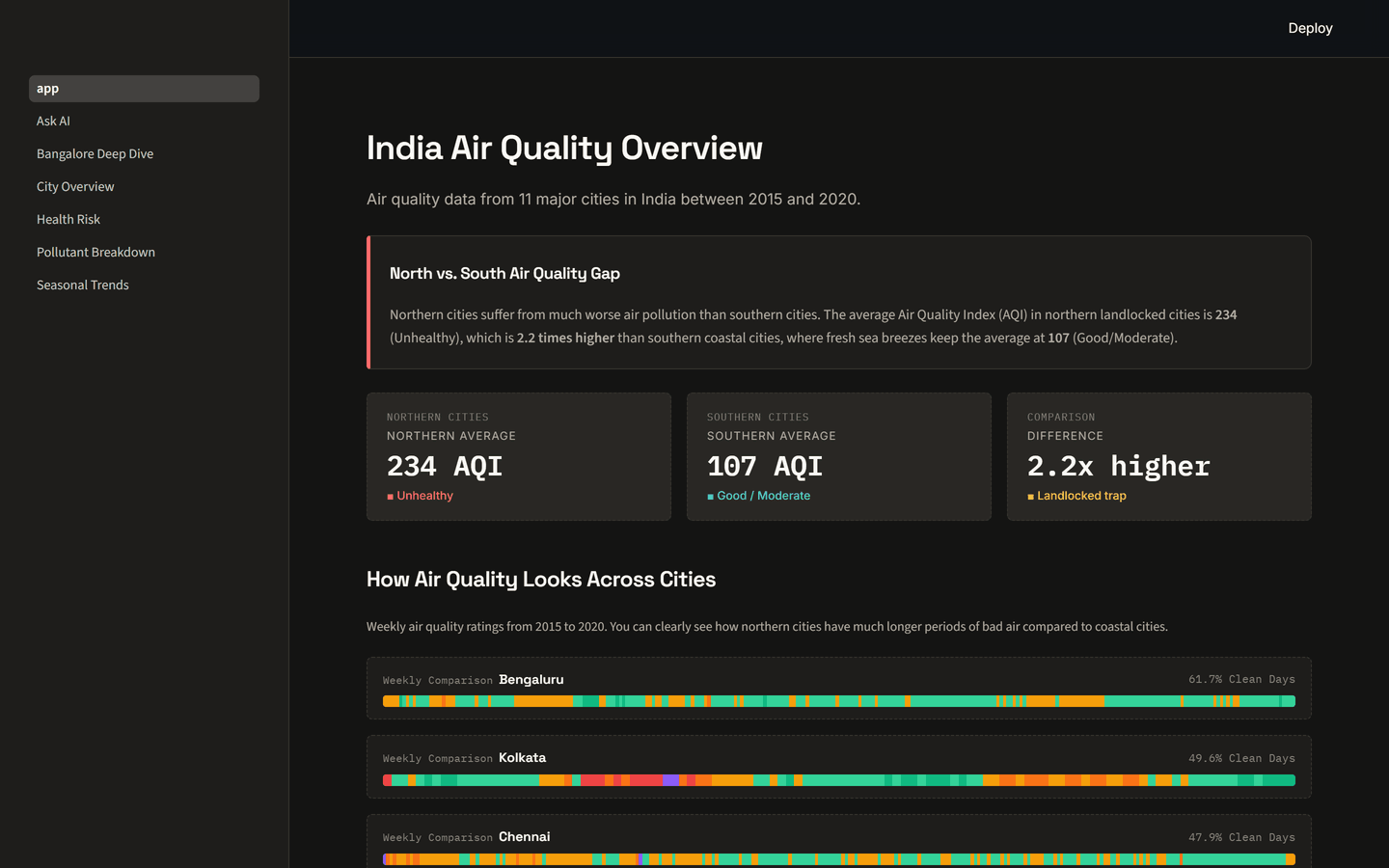
Task: Click the subtitle about 11 major cities
Action: click(x=613, y=200)
